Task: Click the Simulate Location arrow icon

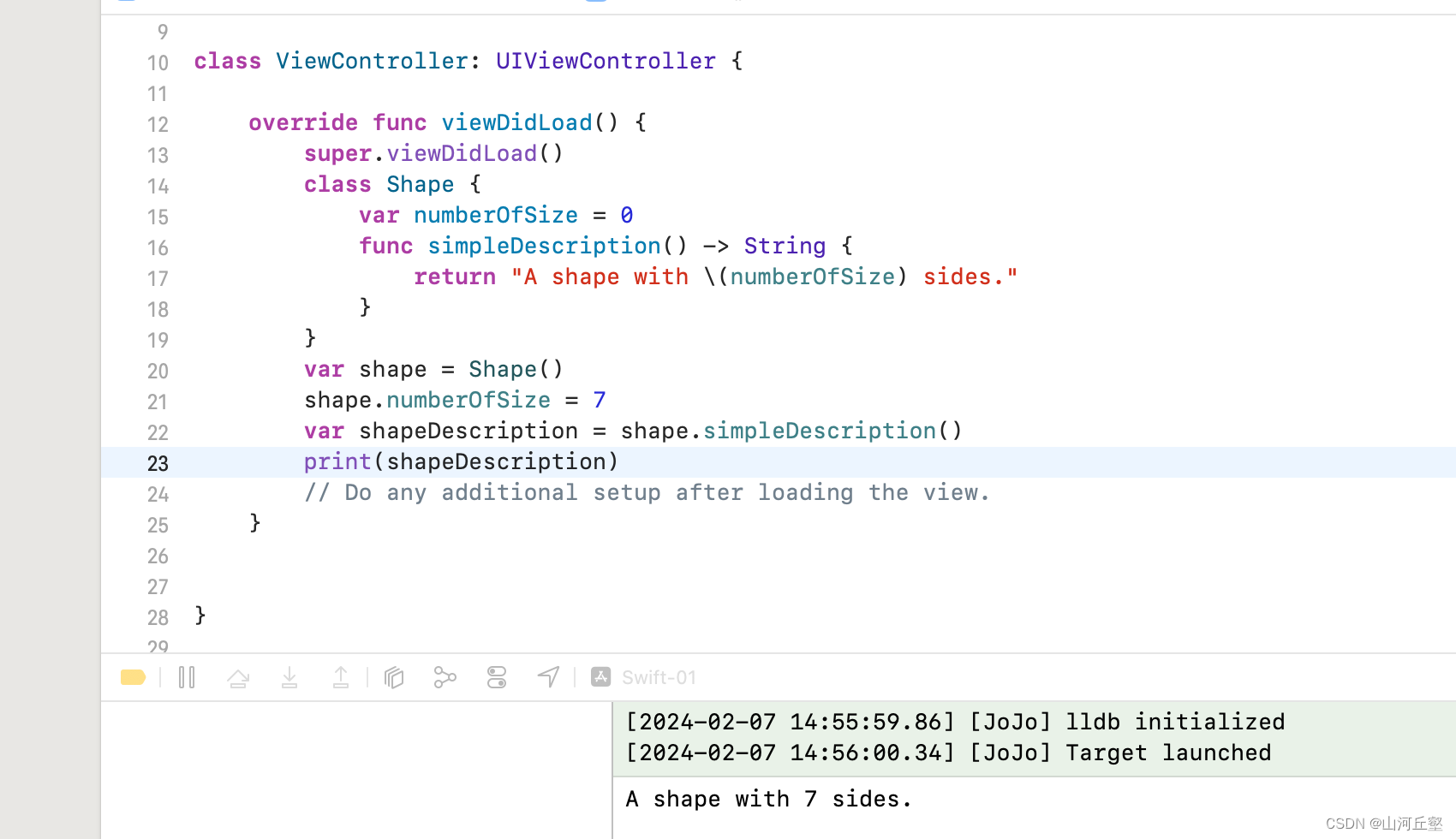Action: 548,677
